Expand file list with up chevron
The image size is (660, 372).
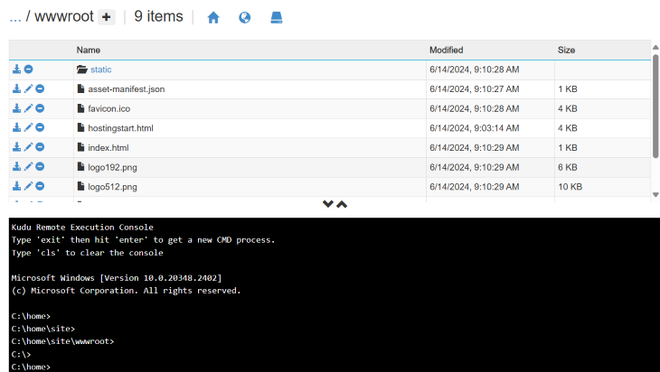pos(342,205)
